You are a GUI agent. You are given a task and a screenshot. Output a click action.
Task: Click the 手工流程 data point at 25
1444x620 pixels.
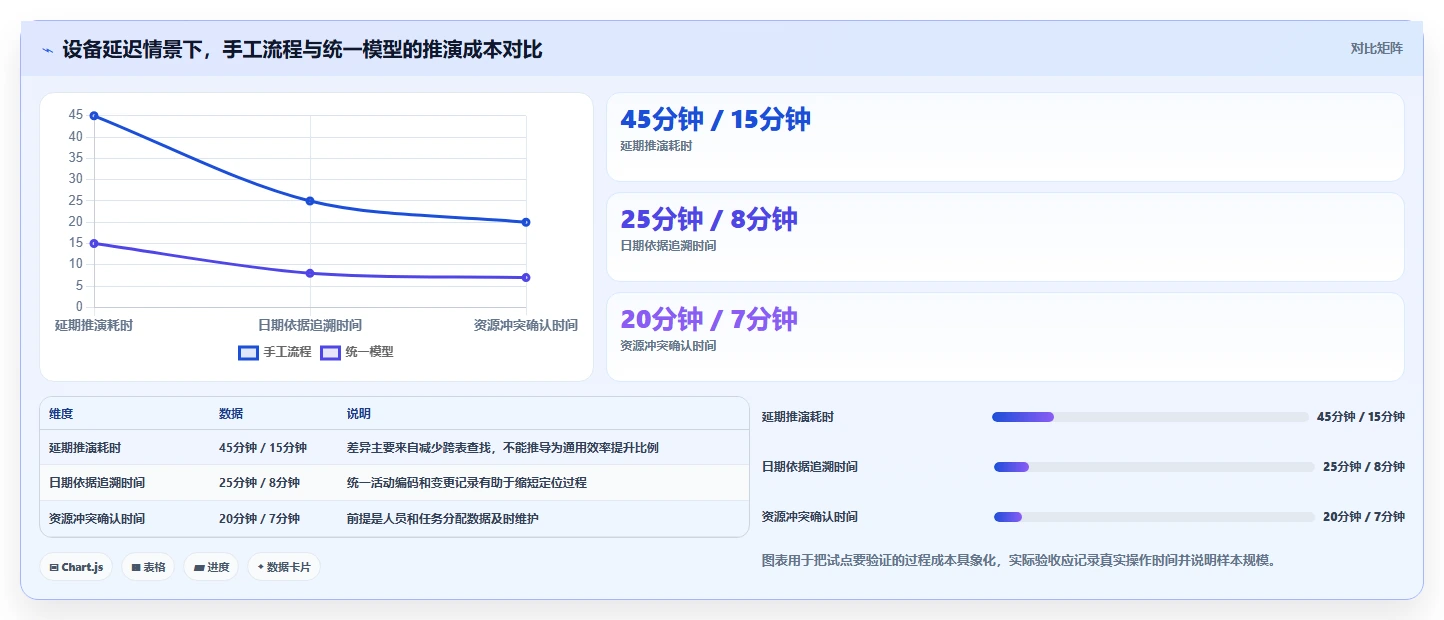[x=310, y=201]
